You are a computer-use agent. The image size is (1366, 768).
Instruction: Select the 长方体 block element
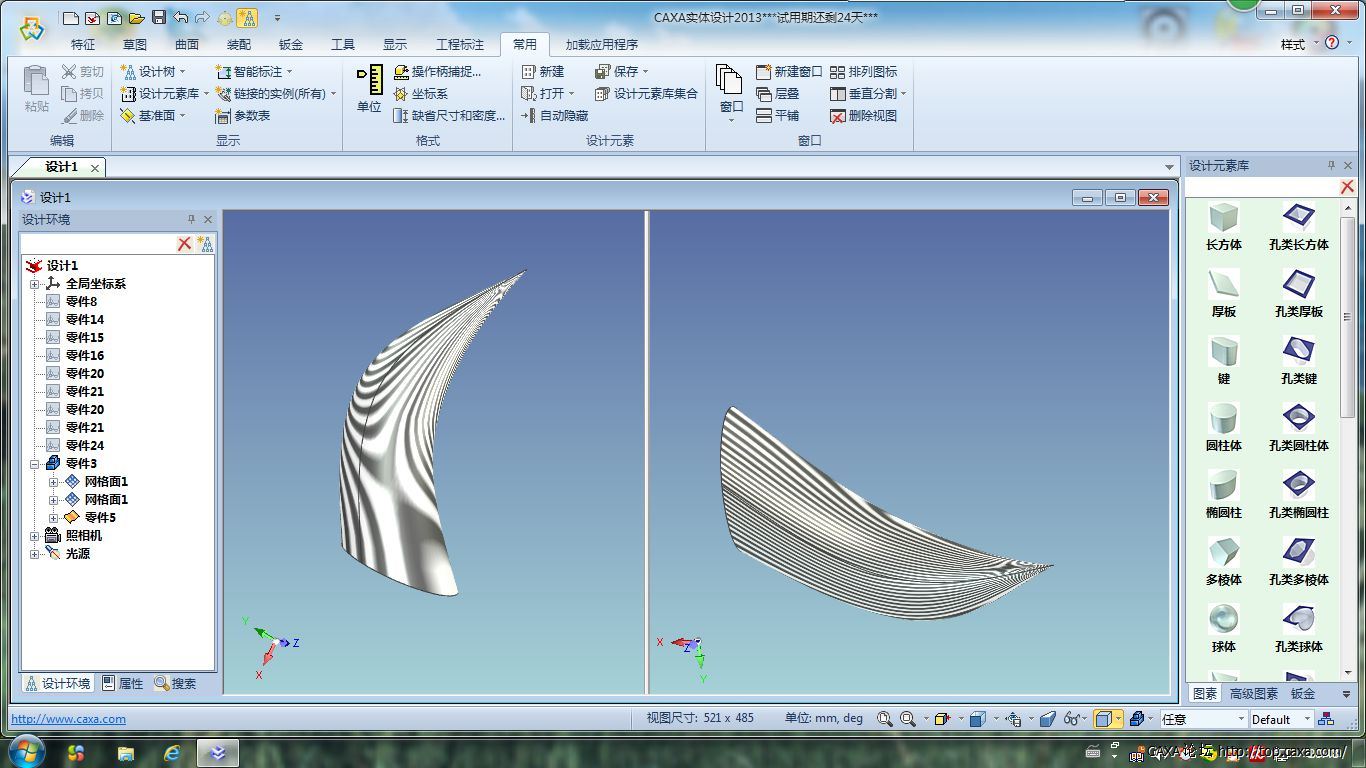click(x=1224, y=227)
